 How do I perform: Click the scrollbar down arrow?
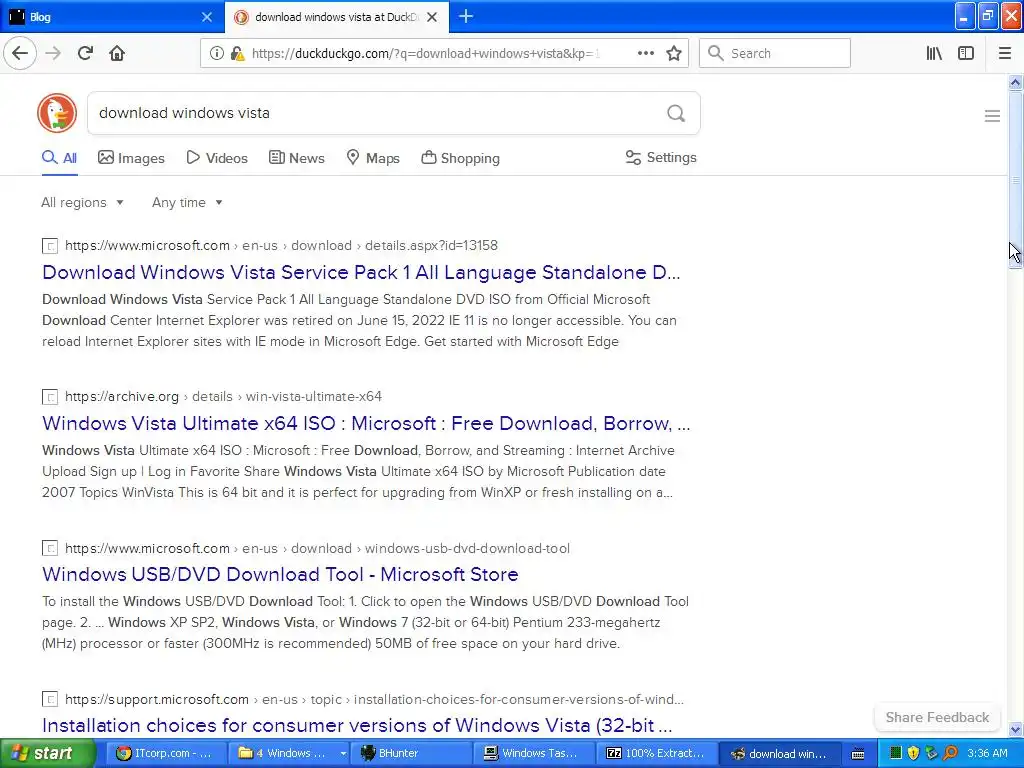point(1015,729)
